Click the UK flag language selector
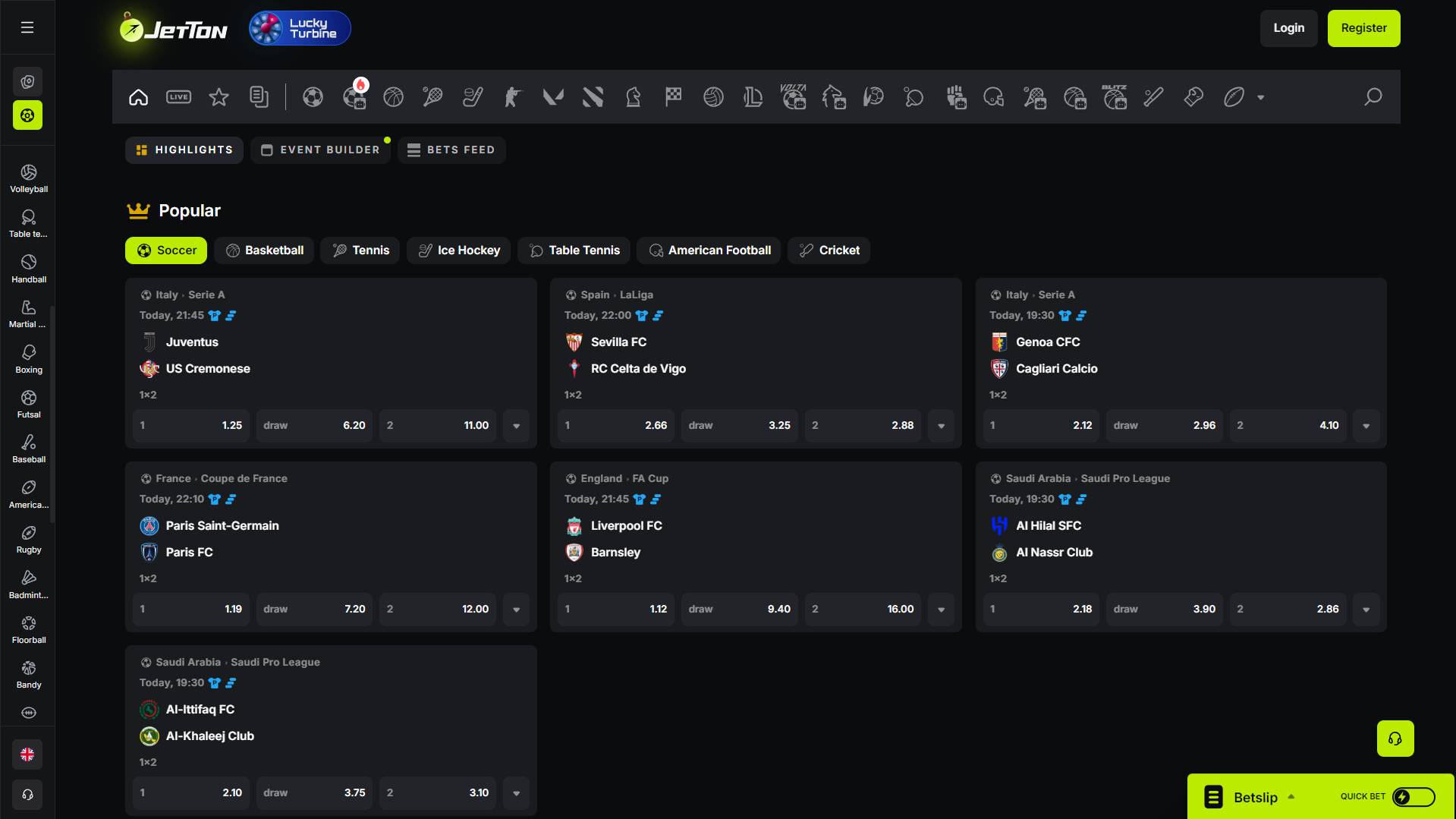This screenshot has height=819, width=1456. 27,754
